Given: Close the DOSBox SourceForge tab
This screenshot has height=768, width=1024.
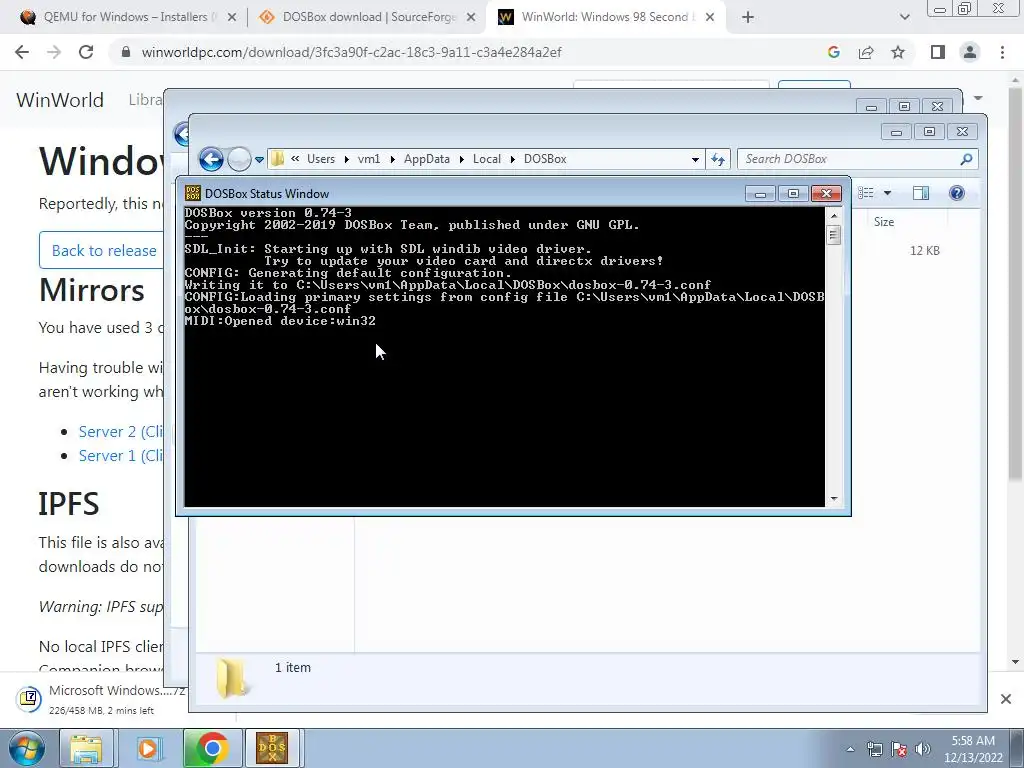Looking at the screenshot, I should [471, 18].
